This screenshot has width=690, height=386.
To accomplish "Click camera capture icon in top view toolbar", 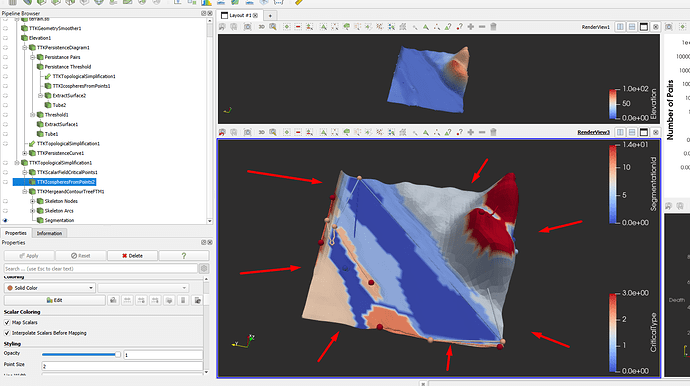I will click(248, 27).
